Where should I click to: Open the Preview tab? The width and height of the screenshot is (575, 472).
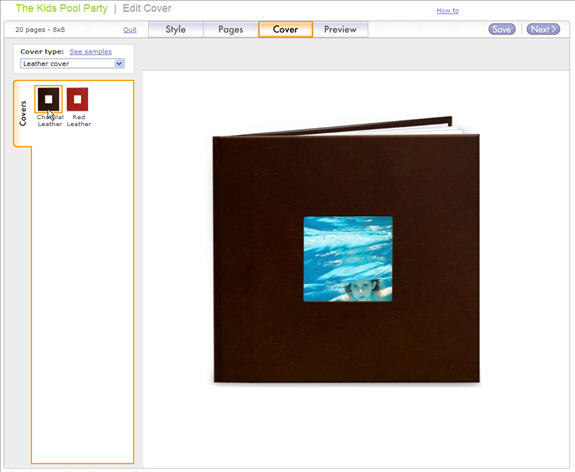coord(340,29)
